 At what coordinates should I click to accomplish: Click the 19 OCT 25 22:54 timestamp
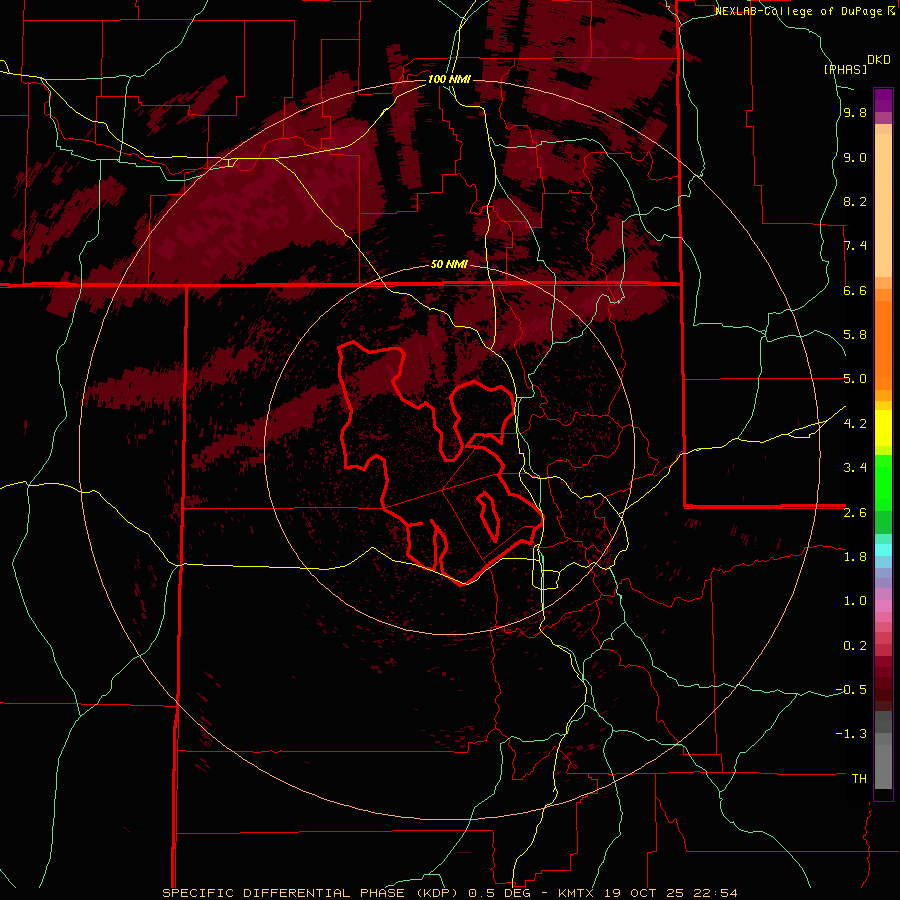pyautogui.click(x=670, y=893)
